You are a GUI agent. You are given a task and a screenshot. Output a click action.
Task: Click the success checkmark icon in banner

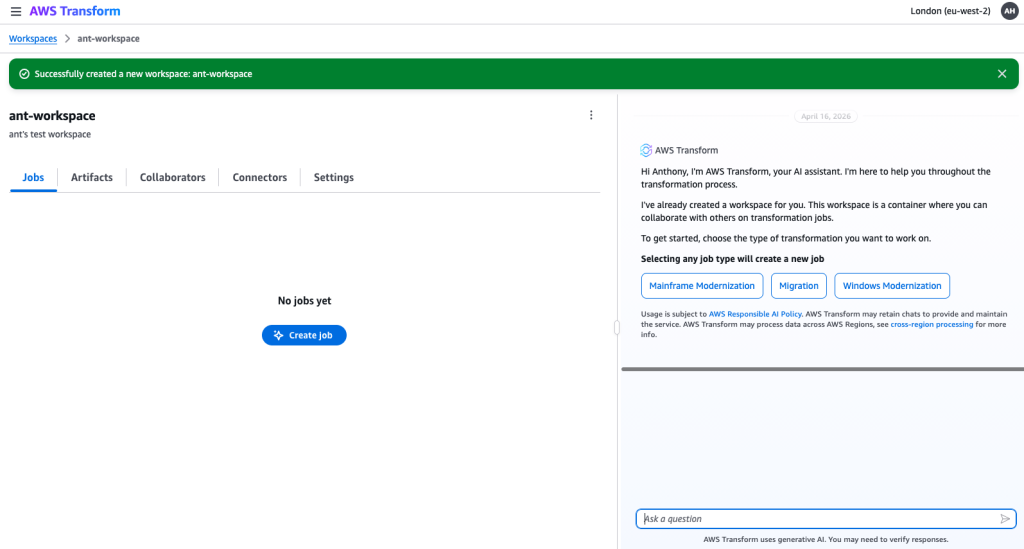pos(24,74)
